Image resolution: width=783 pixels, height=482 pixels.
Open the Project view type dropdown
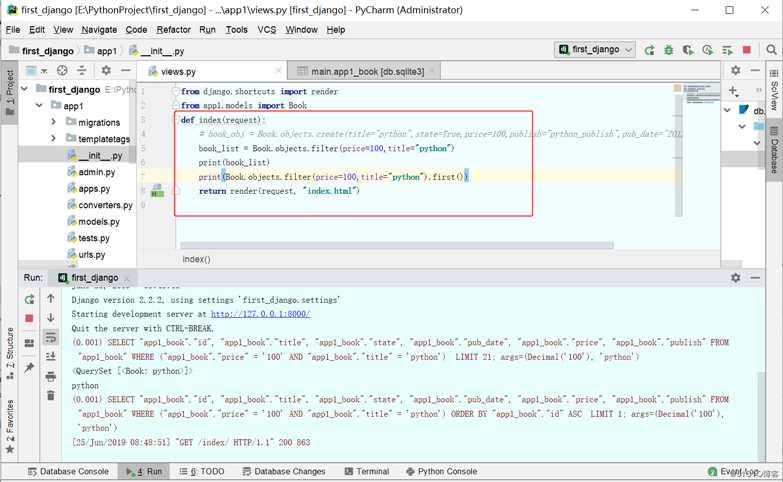point(36,70)
